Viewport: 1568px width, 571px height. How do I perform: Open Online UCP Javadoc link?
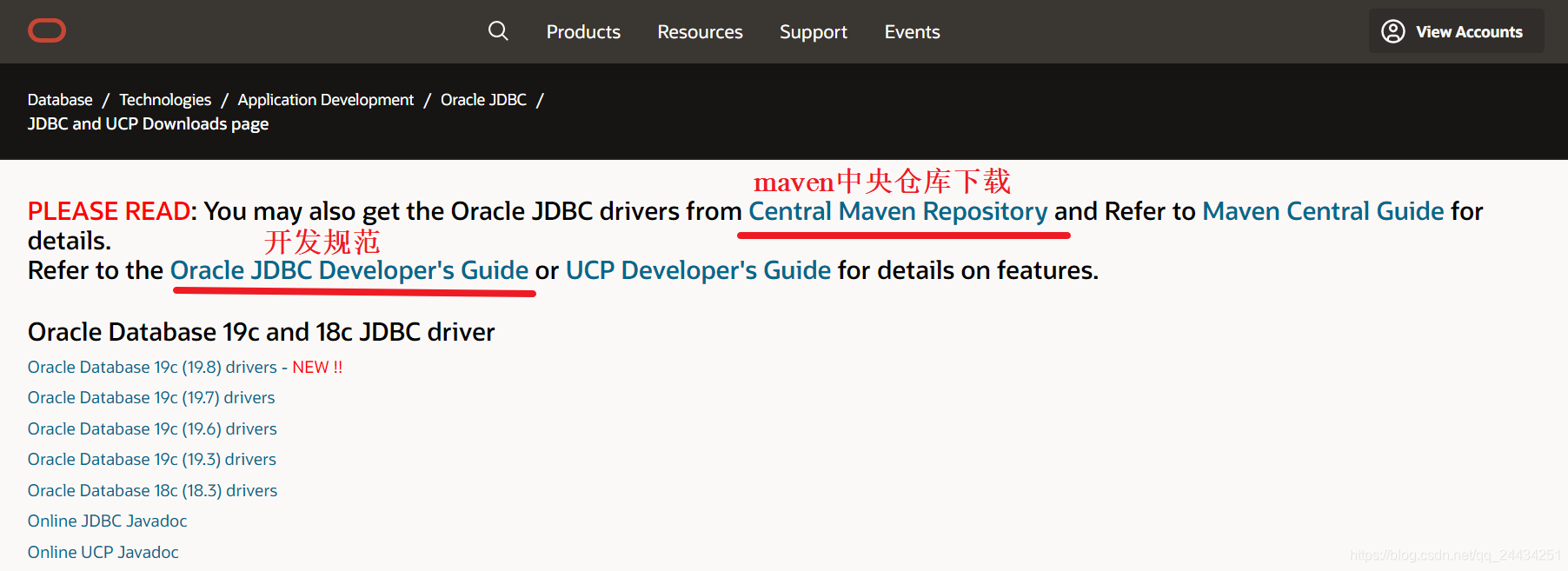pyautogui.click(x=103, y=553)
